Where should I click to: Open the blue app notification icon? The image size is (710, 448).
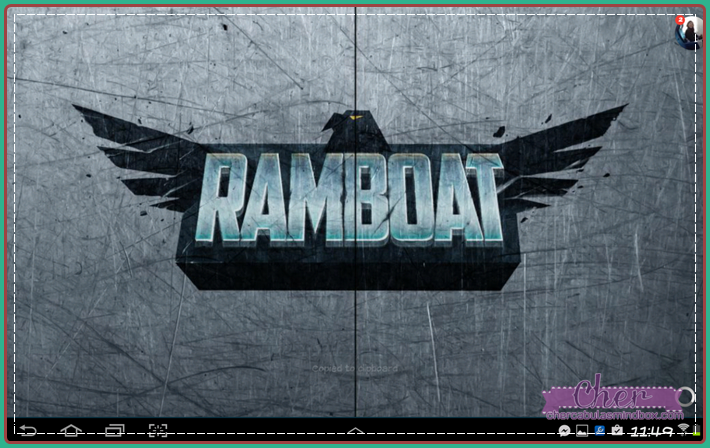click(x=600, y=430)
